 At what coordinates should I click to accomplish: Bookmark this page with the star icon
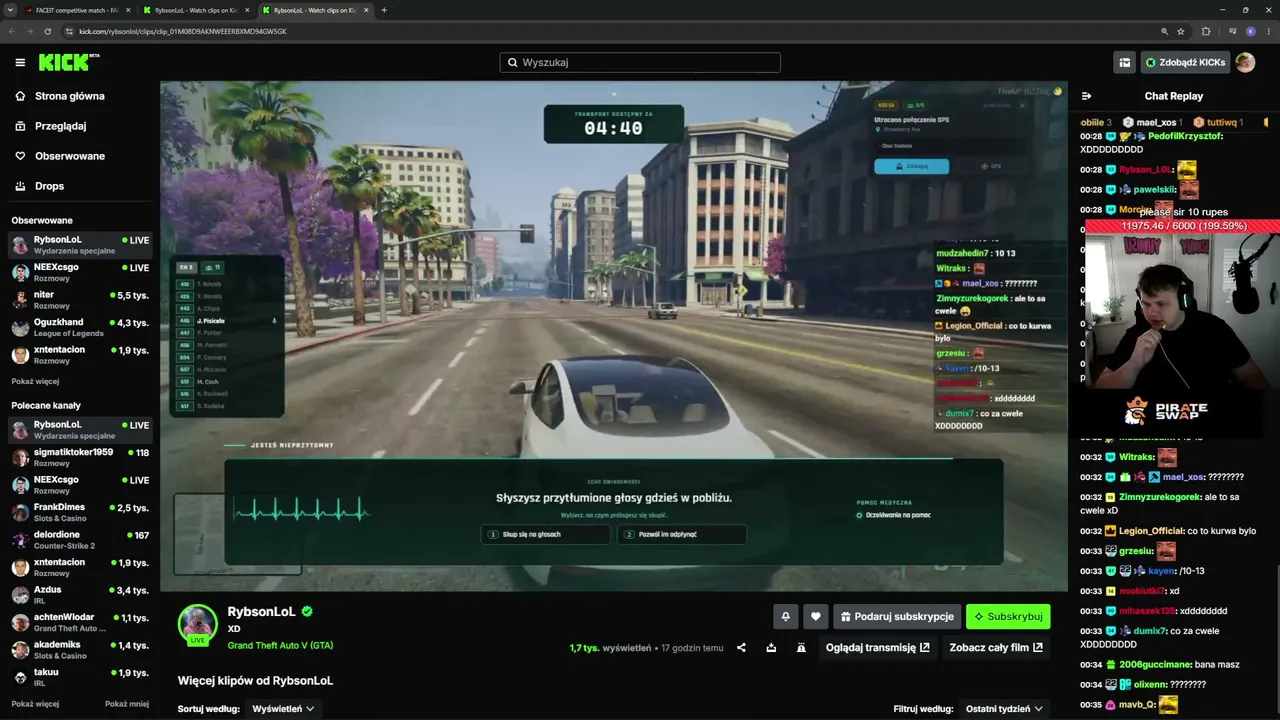tap(1181, 31)
